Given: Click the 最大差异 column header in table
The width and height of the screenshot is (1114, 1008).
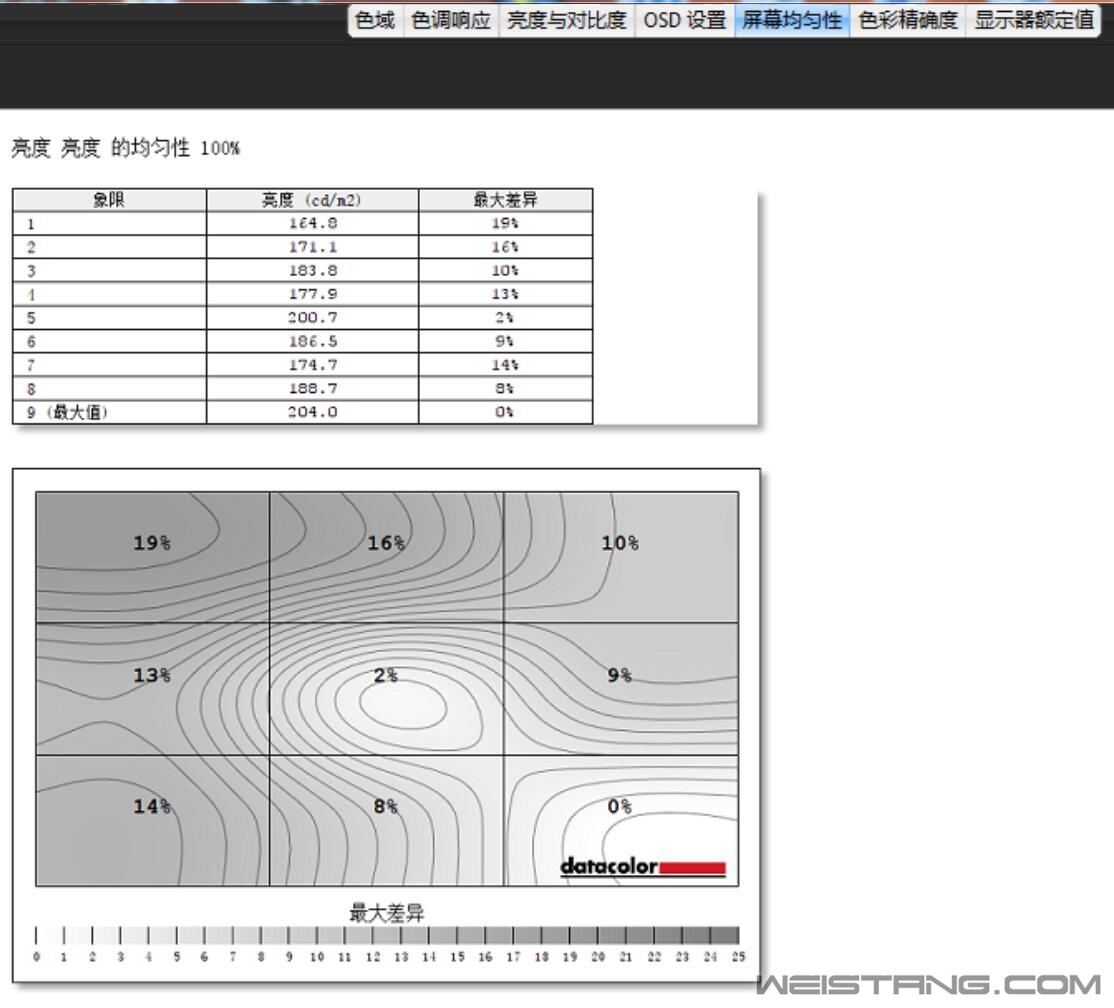Looking at the screenshot, I should click(505, 200).
